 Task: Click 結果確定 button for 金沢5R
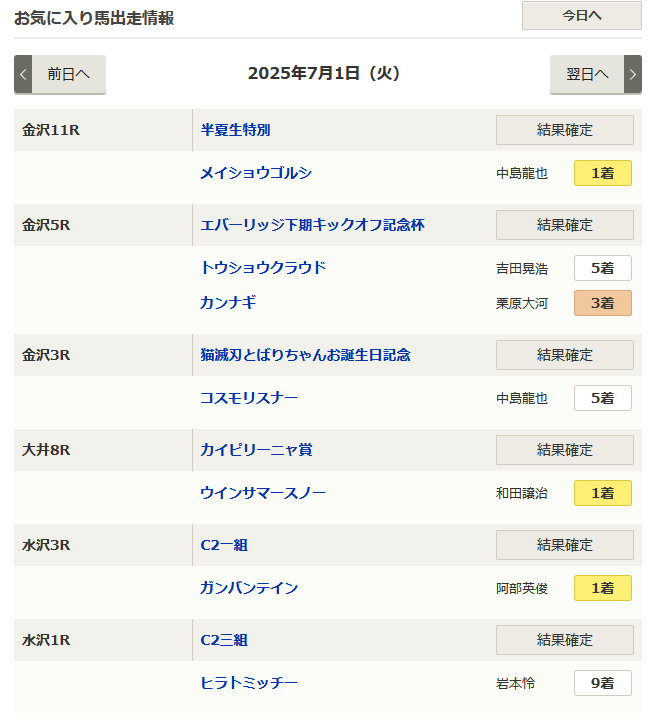[x=564, y=225]
